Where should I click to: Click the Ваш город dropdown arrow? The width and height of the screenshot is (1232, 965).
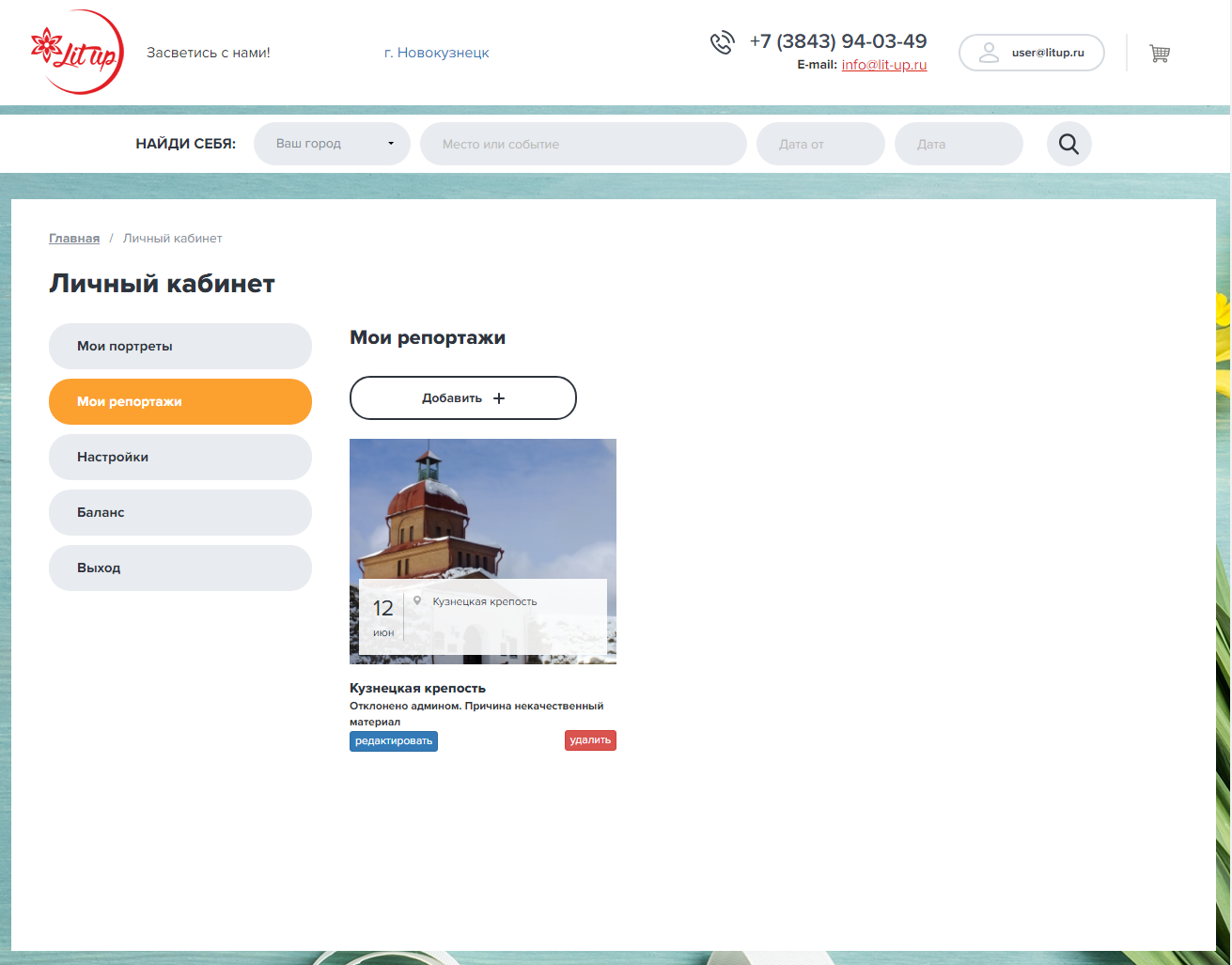pyautogui.click(x=391, y=144)
